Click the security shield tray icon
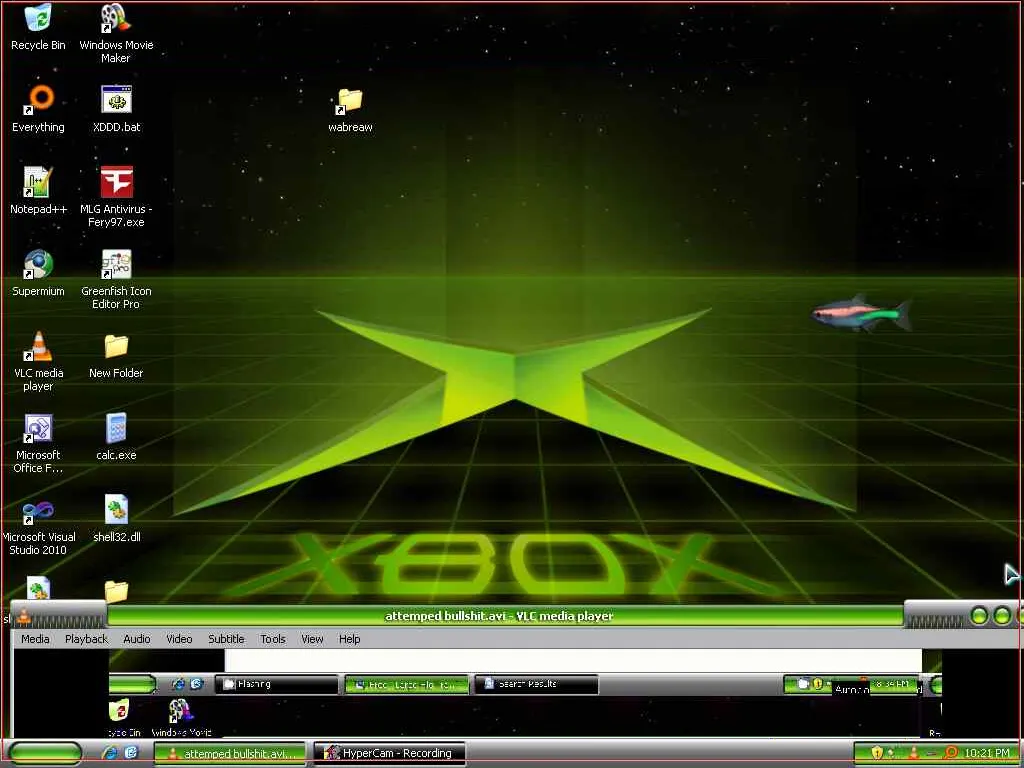 coord(877,753)
